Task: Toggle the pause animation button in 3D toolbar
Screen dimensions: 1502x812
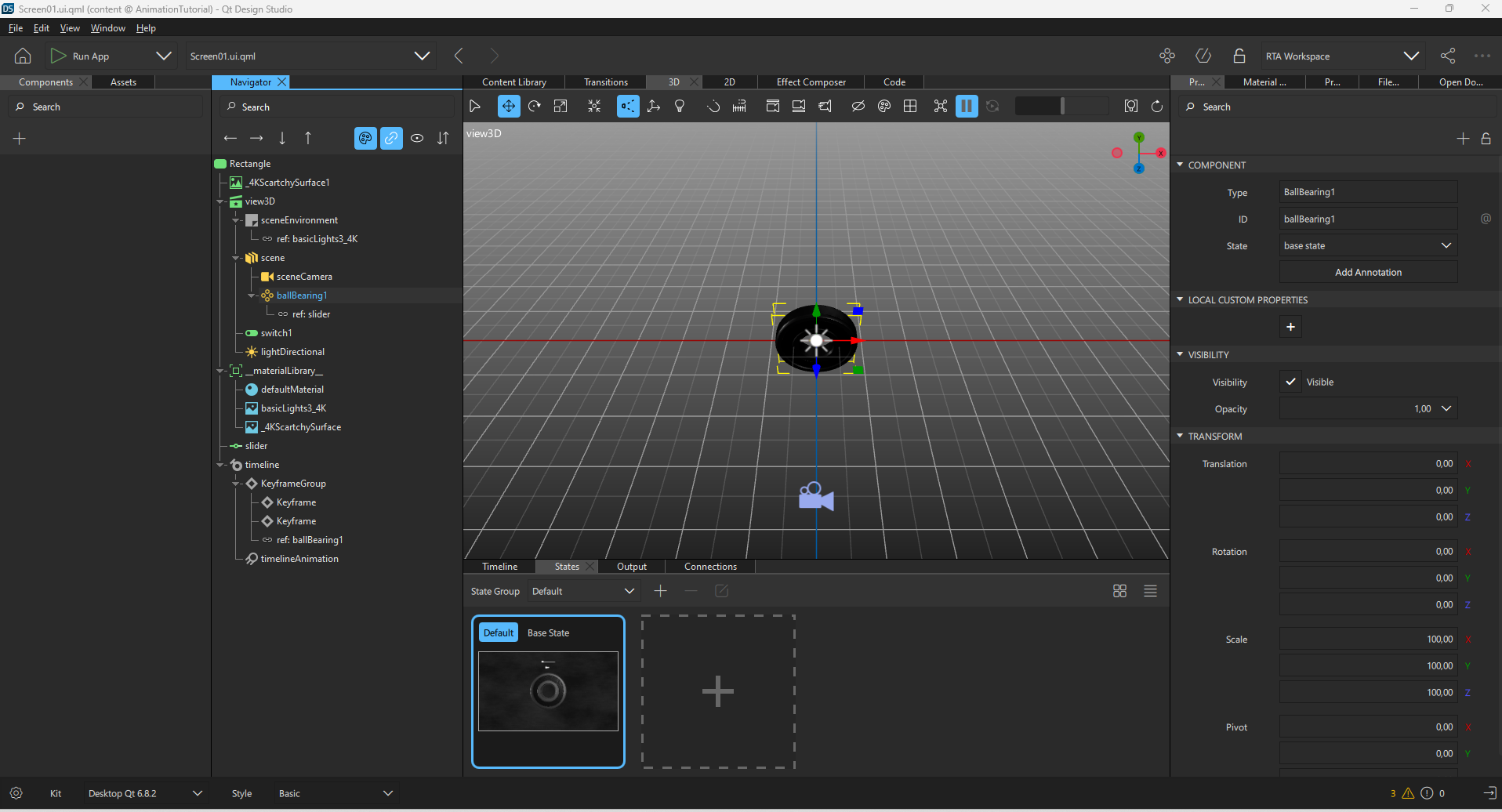Action: 967,107
